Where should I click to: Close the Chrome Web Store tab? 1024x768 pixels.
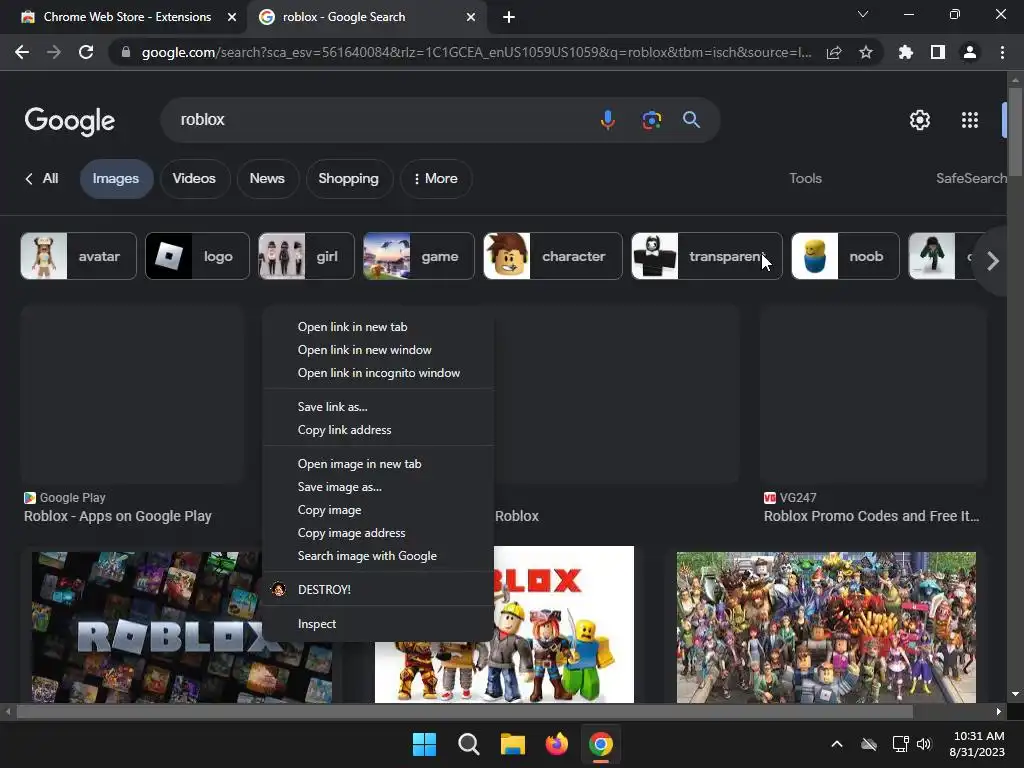232,17
